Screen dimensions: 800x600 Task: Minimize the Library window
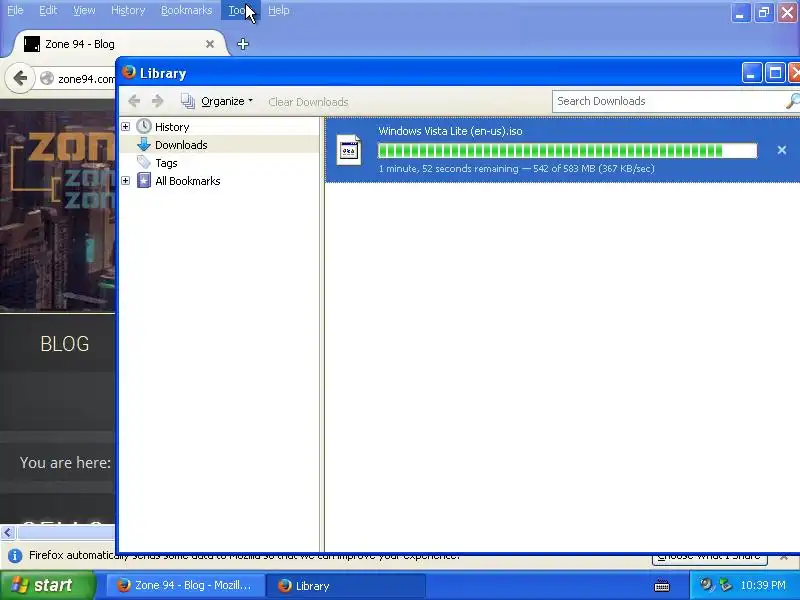752,73
